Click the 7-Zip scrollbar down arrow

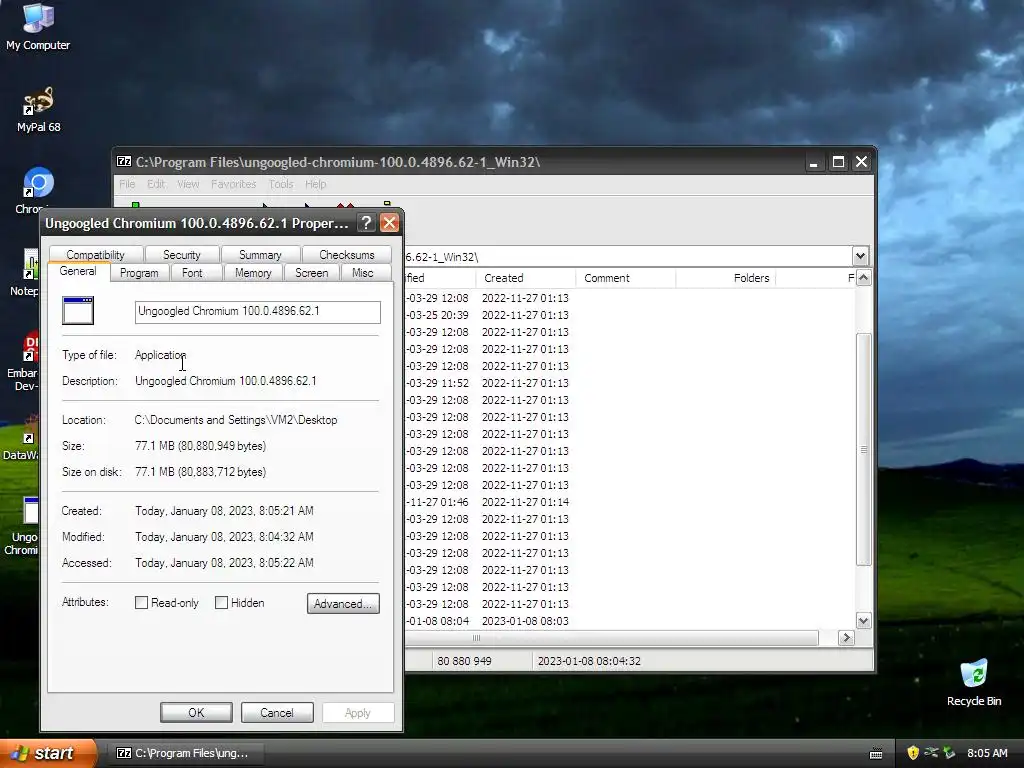(x=863, y=621)
